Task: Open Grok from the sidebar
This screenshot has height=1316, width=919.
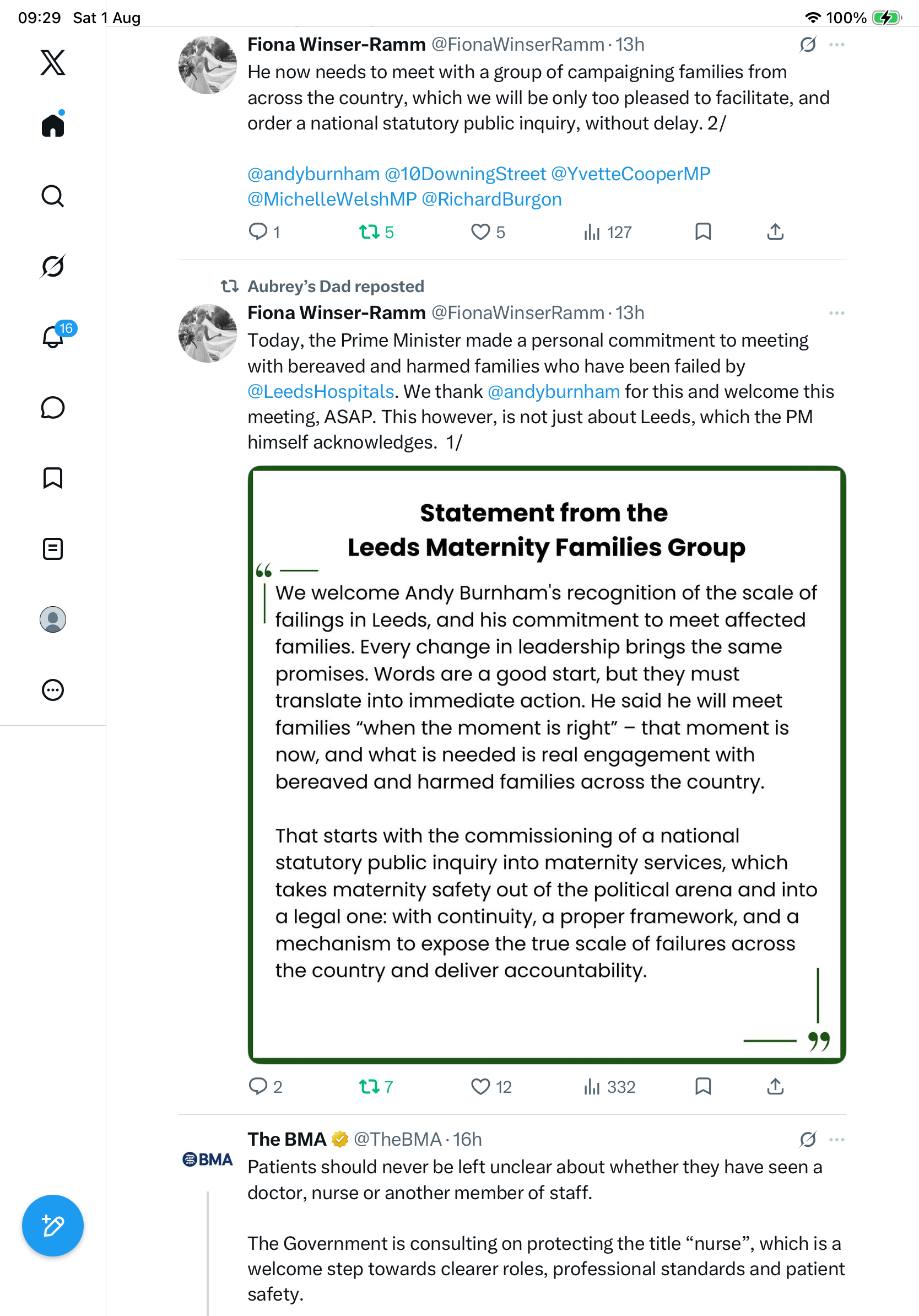Action: [x=53, y=267]
